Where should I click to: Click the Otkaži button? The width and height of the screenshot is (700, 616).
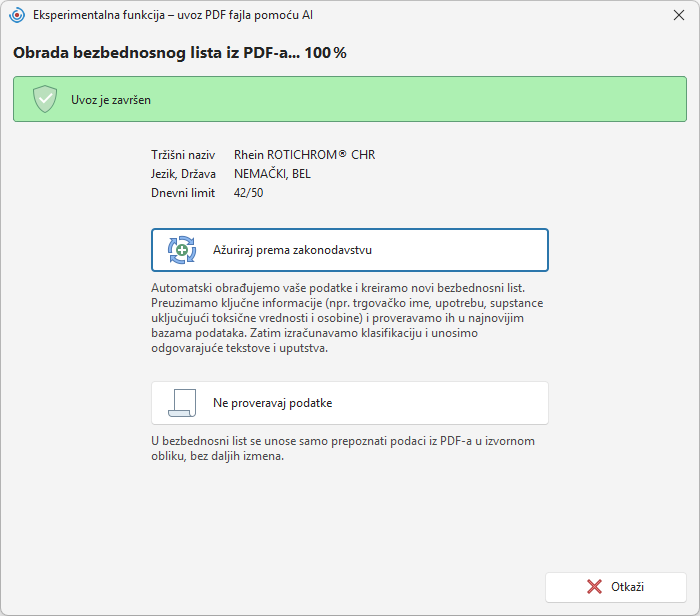[616, 587]
